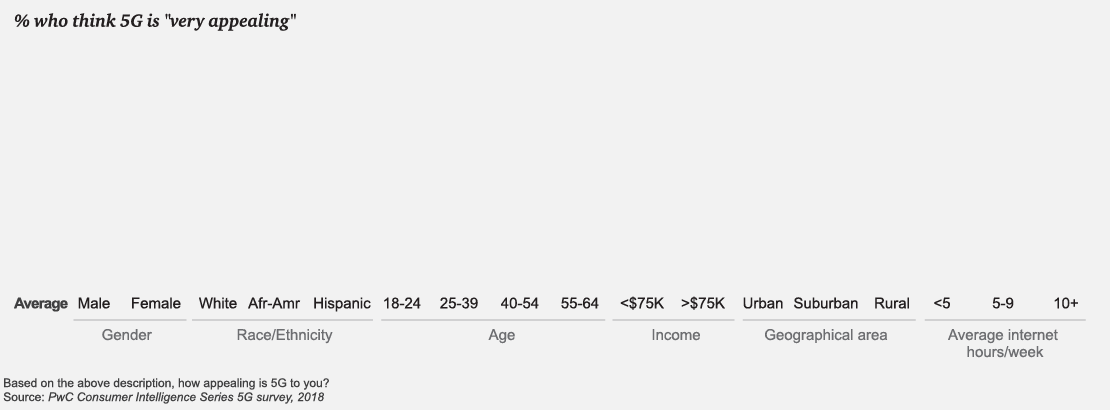The image size is (1110, 410).
Task: Select the Rural area option
Action: 892,303
